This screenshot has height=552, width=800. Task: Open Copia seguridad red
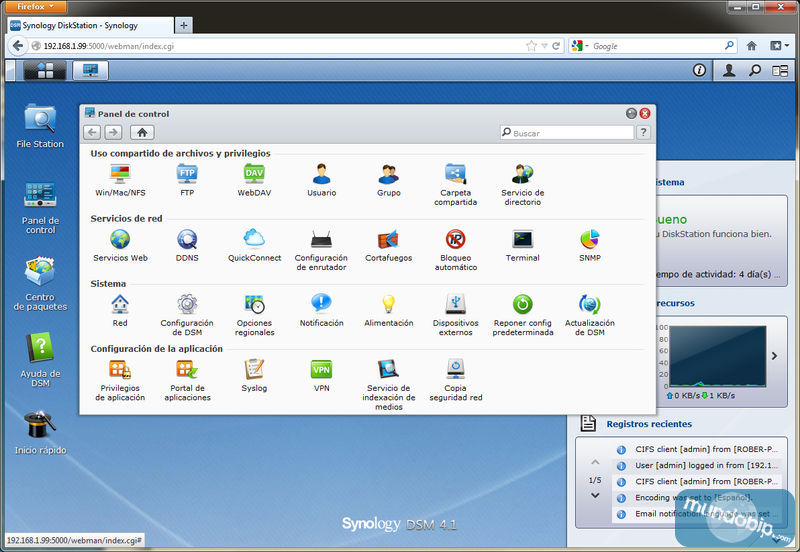[x=456, y=381]
